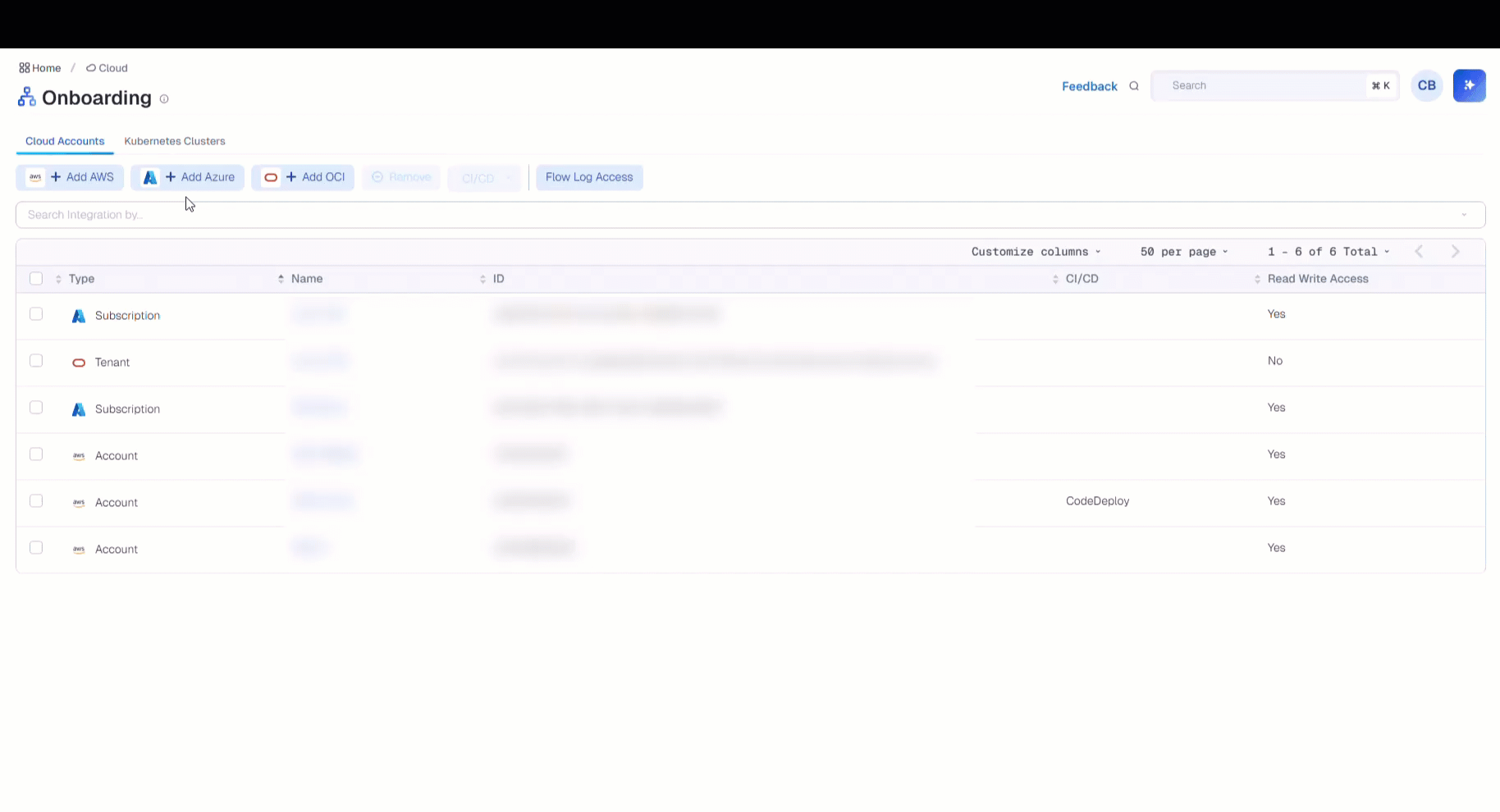
Task: Check the first Account row checkbox
Action: tap(36, 454)
